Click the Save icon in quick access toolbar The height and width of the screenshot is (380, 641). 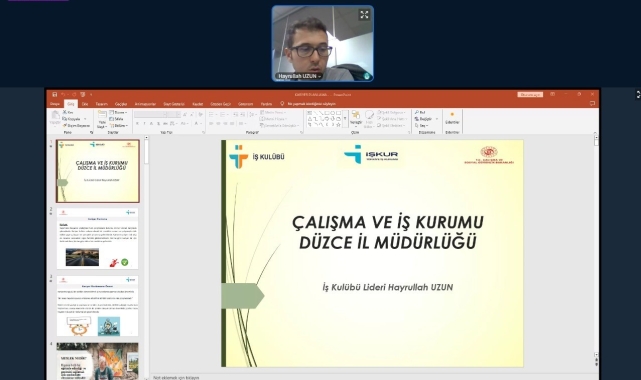(x=54, y=94)
